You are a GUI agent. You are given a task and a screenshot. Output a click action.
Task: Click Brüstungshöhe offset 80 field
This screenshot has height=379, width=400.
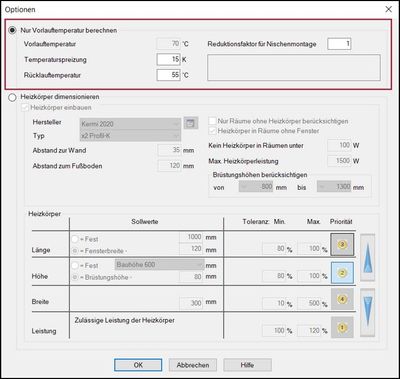click(x=191, y=276)
